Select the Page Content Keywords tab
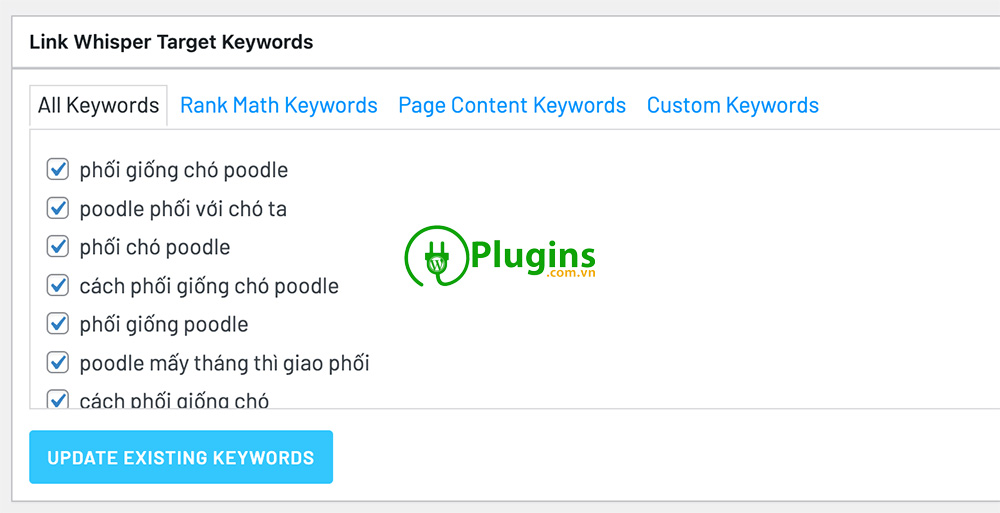The width and height of the screenshot is (1000, 513). click(x=512, y=105)
